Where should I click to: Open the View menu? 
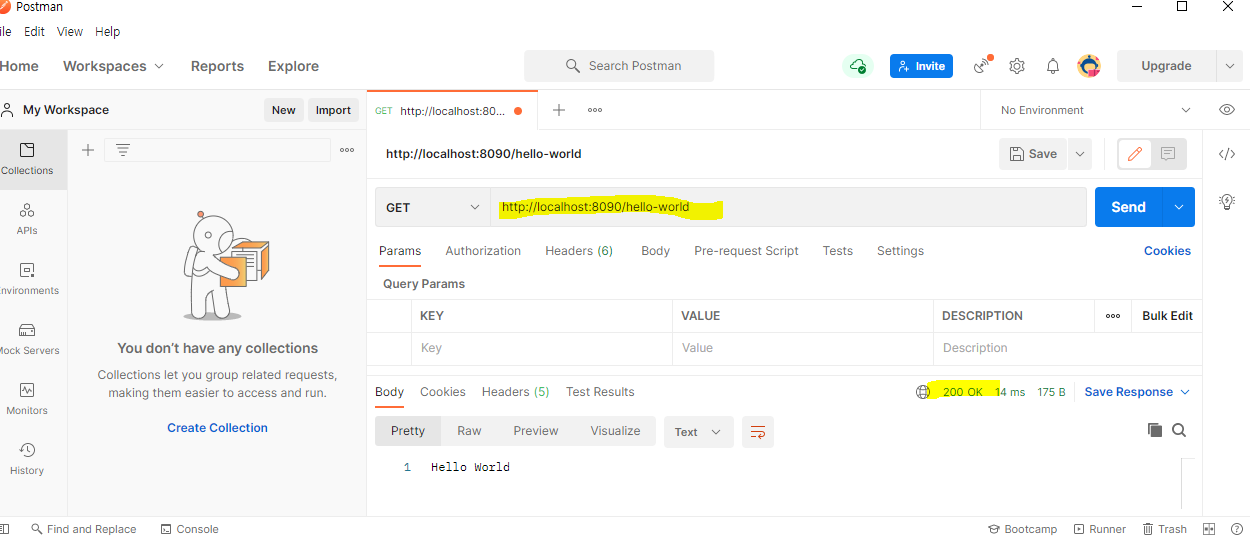point(70,32)
